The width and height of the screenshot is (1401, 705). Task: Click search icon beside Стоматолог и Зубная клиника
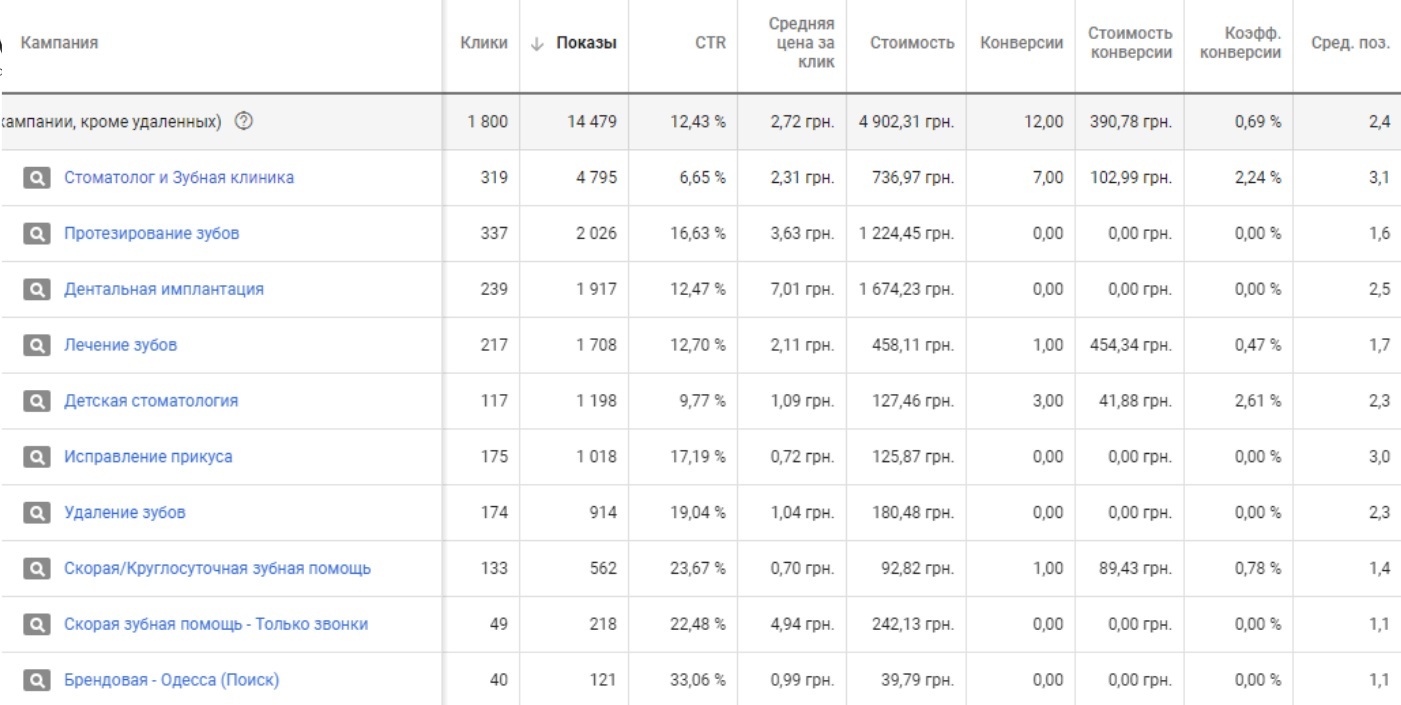(35, 179)
